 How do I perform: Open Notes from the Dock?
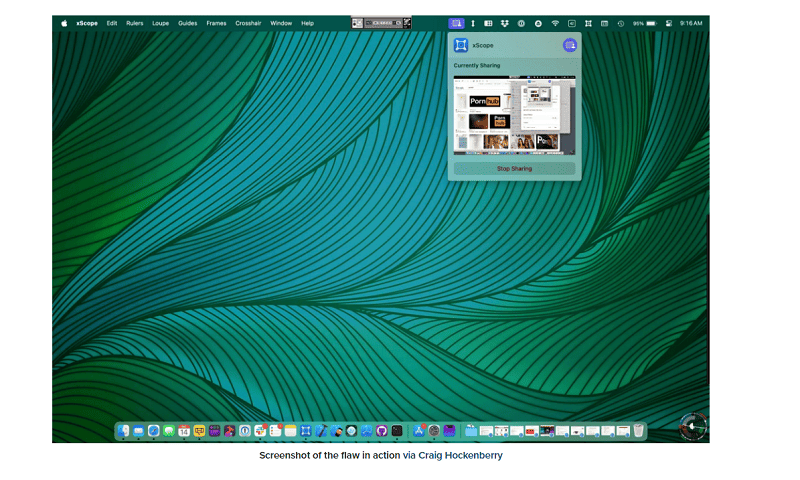(291, 431)
